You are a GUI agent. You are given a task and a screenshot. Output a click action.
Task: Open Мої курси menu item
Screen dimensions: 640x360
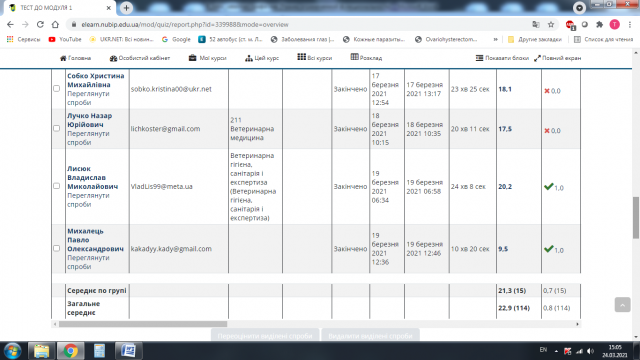207,58
